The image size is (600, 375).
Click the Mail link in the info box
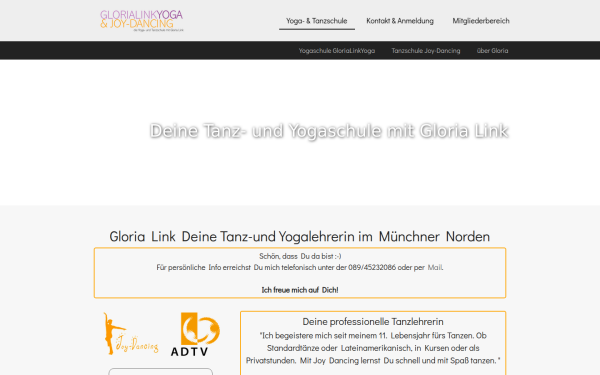tap(435, 267)
